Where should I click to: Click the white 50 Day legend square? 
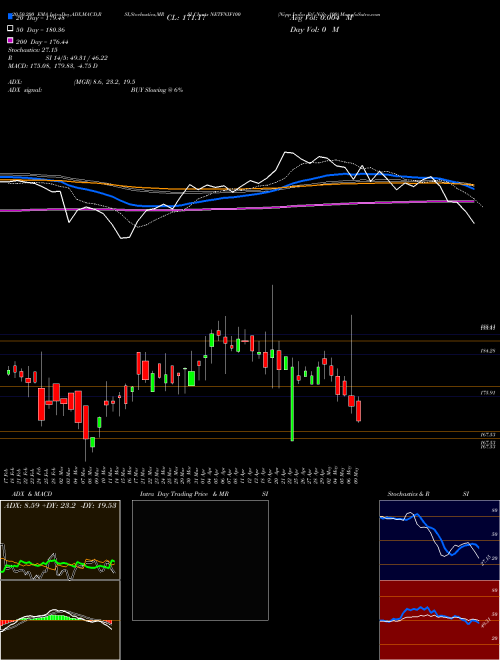tap(11, 29)
